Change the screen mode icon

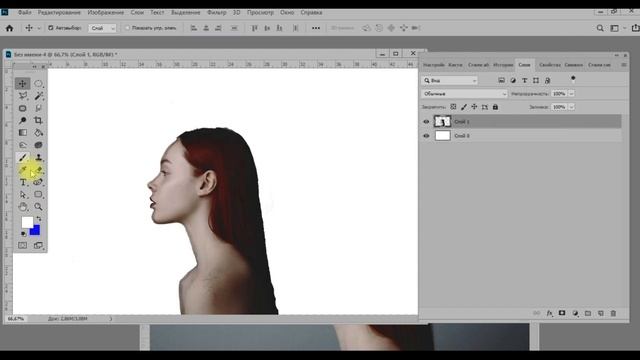tap(38, 245)
